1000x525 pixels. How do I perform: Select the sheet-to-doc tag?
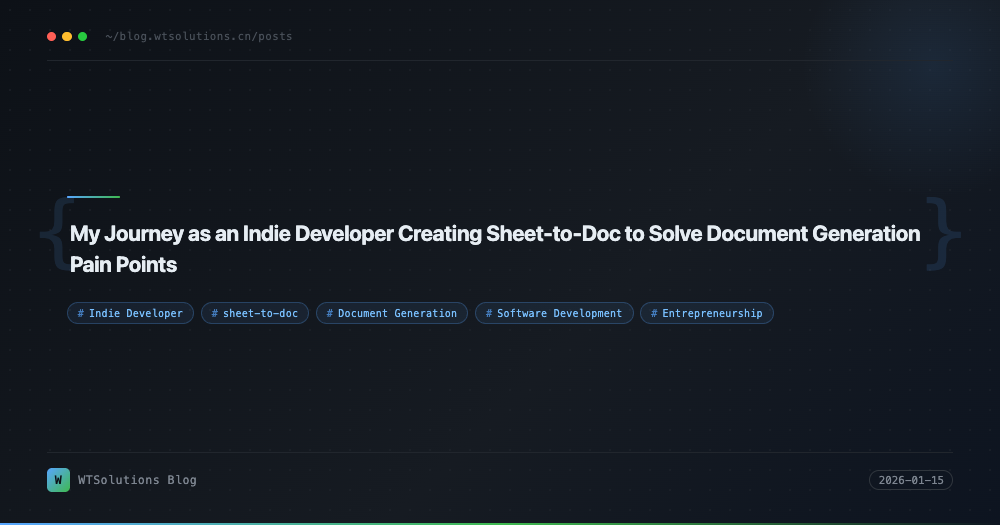(x=255, y=313)
